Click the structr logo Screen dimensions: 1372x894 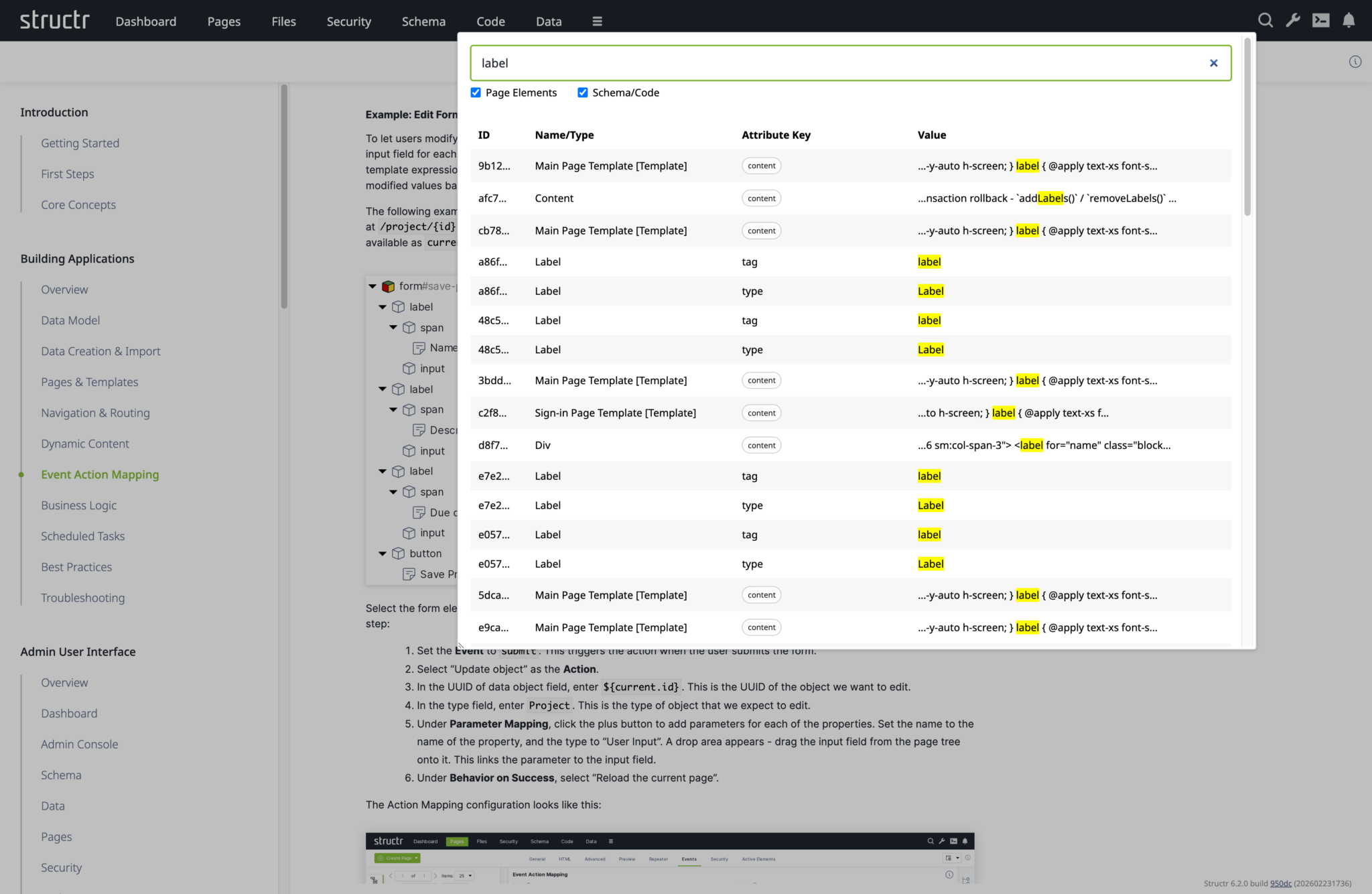tap(54, 20)
